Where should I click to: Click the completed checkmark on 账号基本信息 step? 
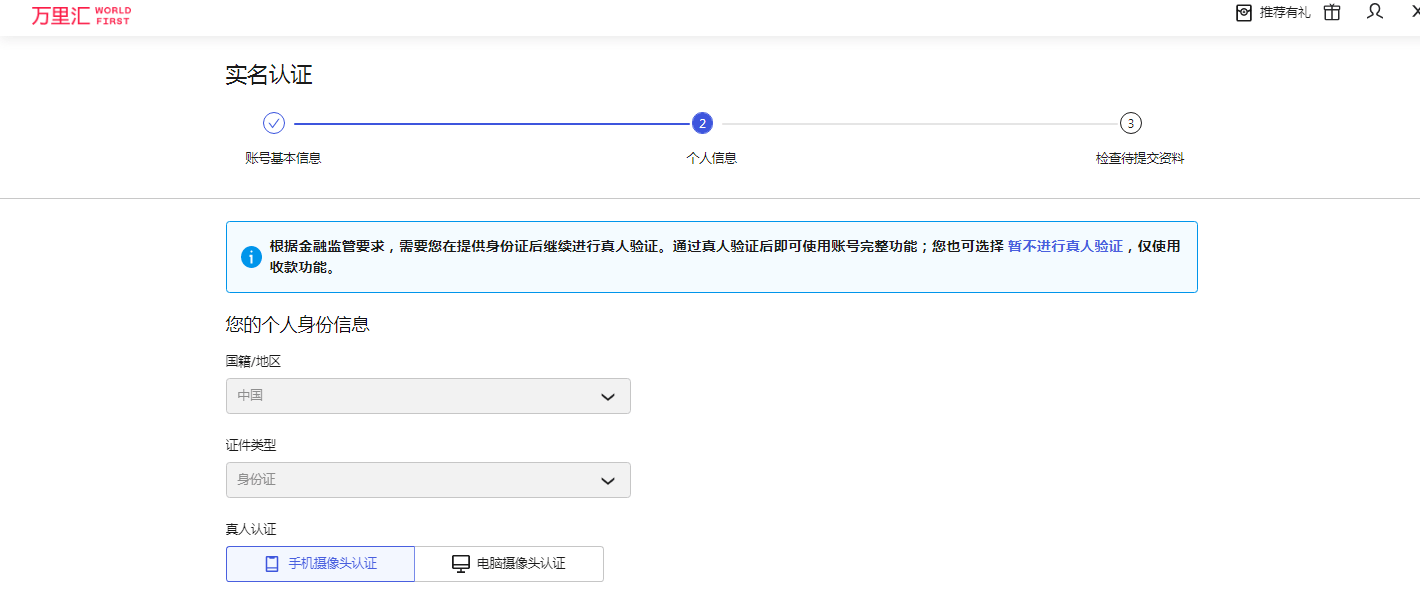(x=274, y=122)
